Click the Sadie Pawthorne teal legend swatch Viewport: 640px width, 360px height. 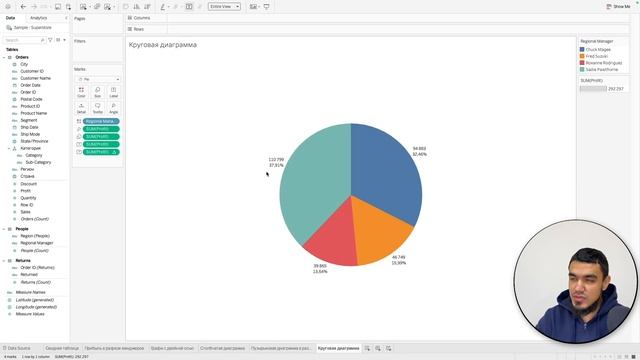(582, 69)
